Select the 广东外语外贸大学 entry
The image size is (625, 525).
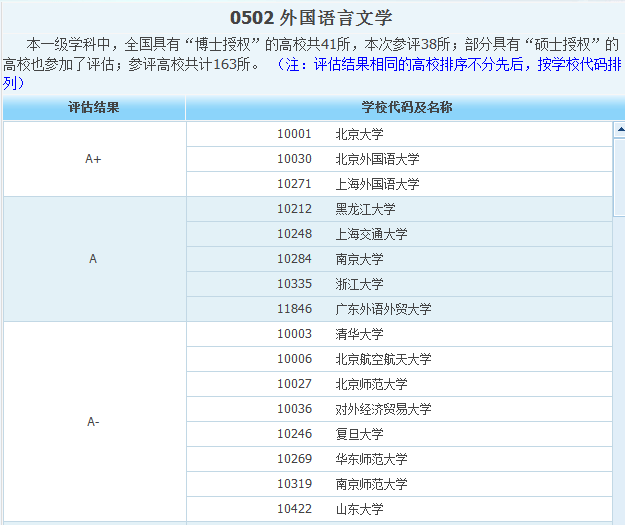pos(383,309)
